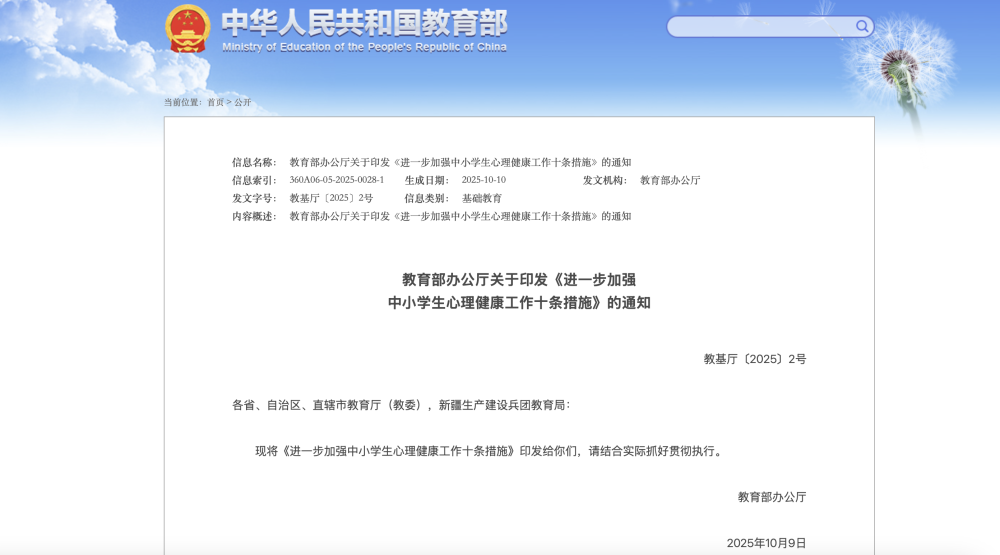
Task: Click the 教育部办公厅 signature above the date
Action: coord(771,497)
